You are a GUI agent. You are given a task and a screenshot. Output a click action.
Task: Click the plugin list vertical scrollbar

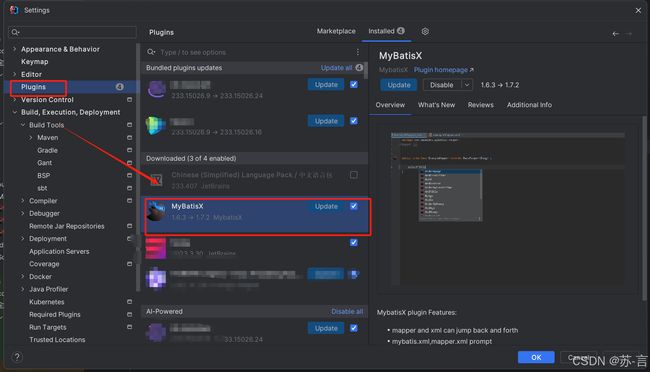365,71
